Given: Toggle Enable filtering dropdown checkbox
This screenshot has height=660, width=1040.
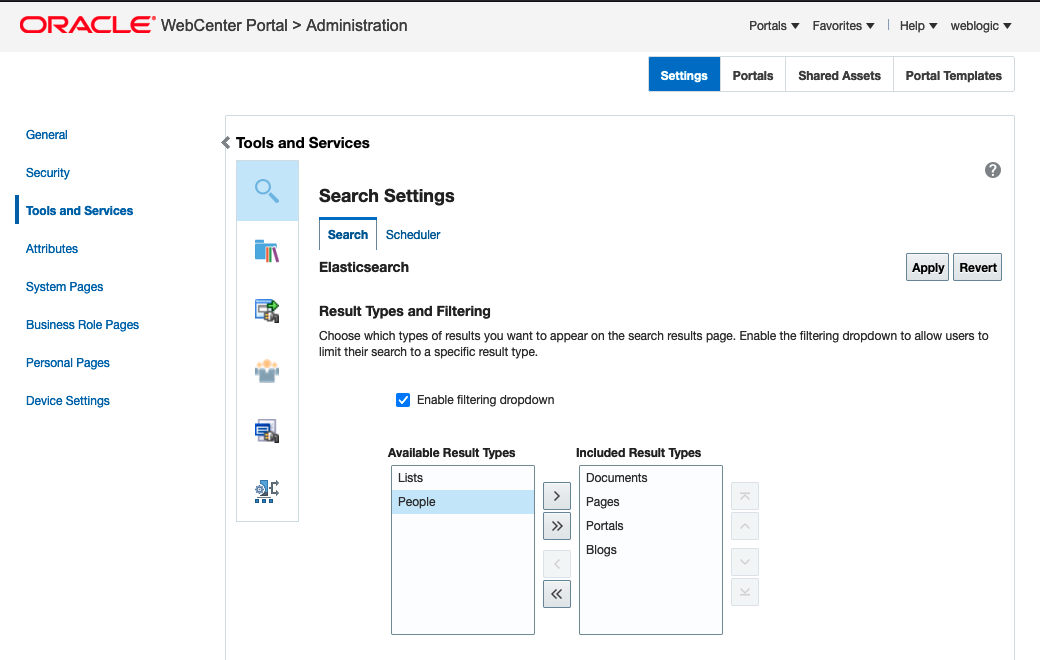Looking at the screenshot, I should tap(403, 400).
